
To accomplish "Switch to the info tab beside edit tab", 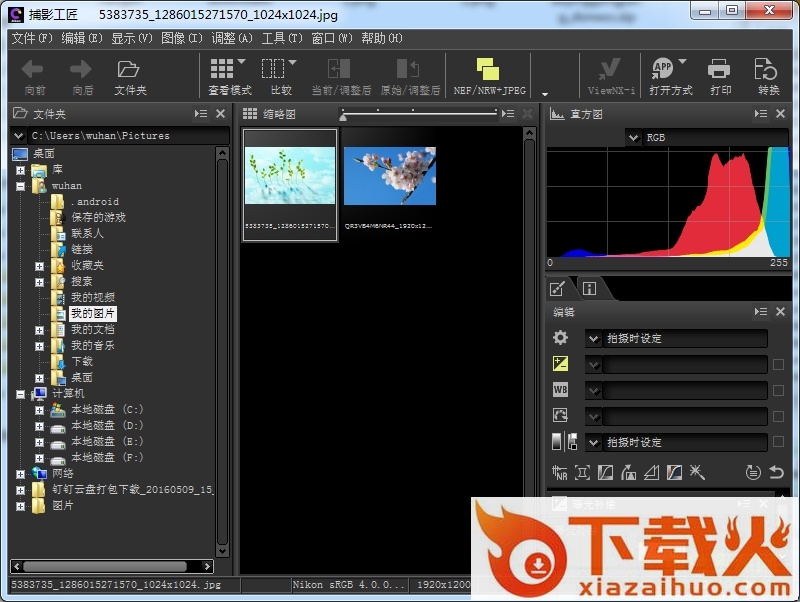I will [x=589, y=289].
